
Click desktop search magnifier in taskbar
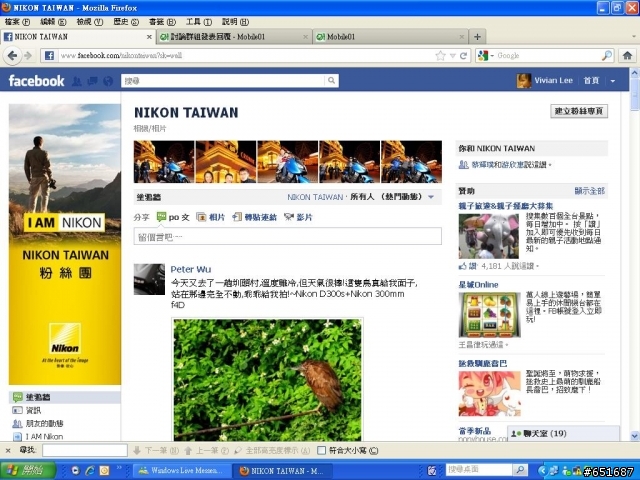pyautogui.click(x=520, y=470)
